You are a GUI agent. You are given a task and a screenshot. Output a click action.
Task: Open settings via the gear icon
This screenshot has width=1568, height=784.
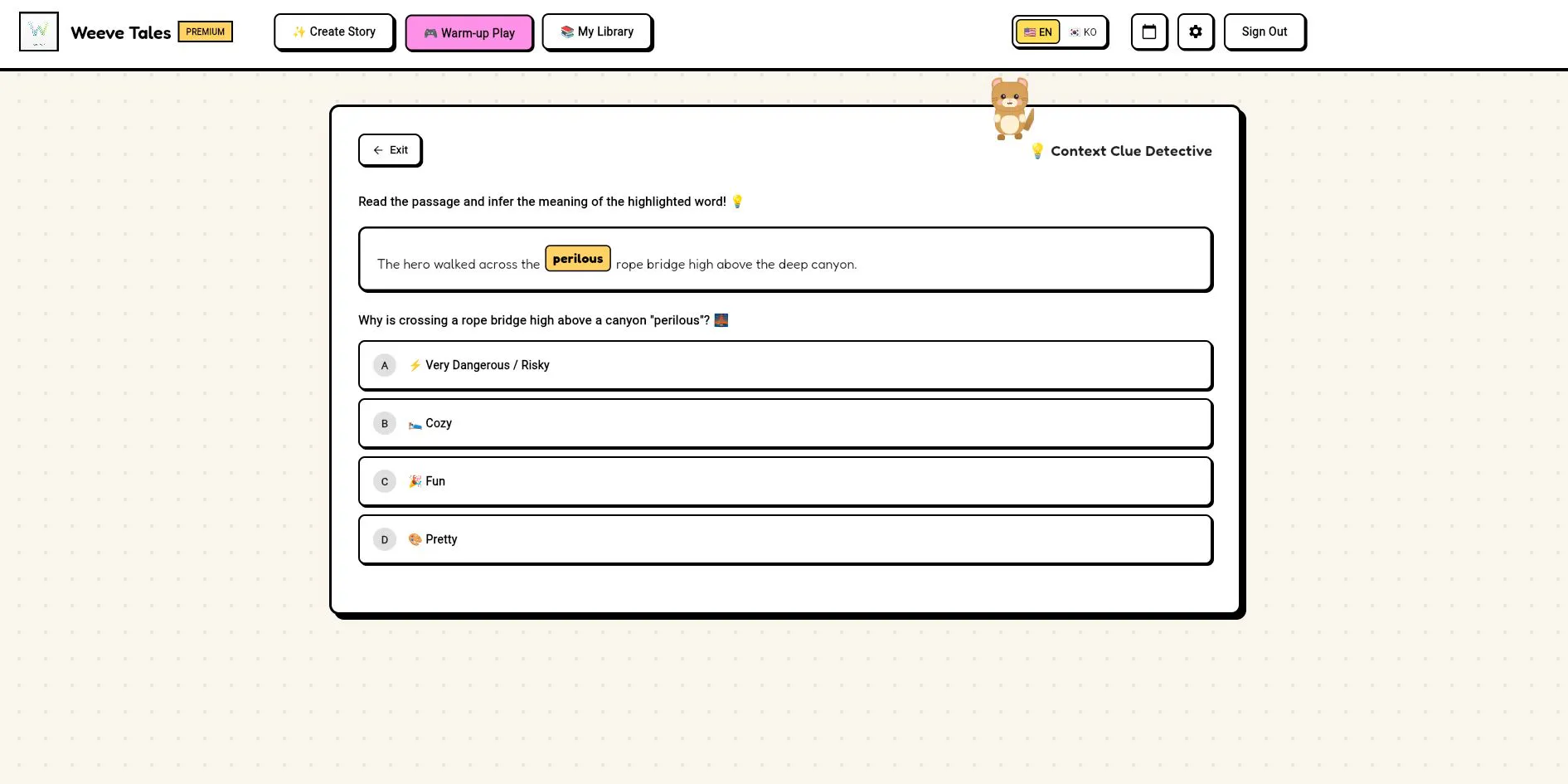[x=1196, y=32]
